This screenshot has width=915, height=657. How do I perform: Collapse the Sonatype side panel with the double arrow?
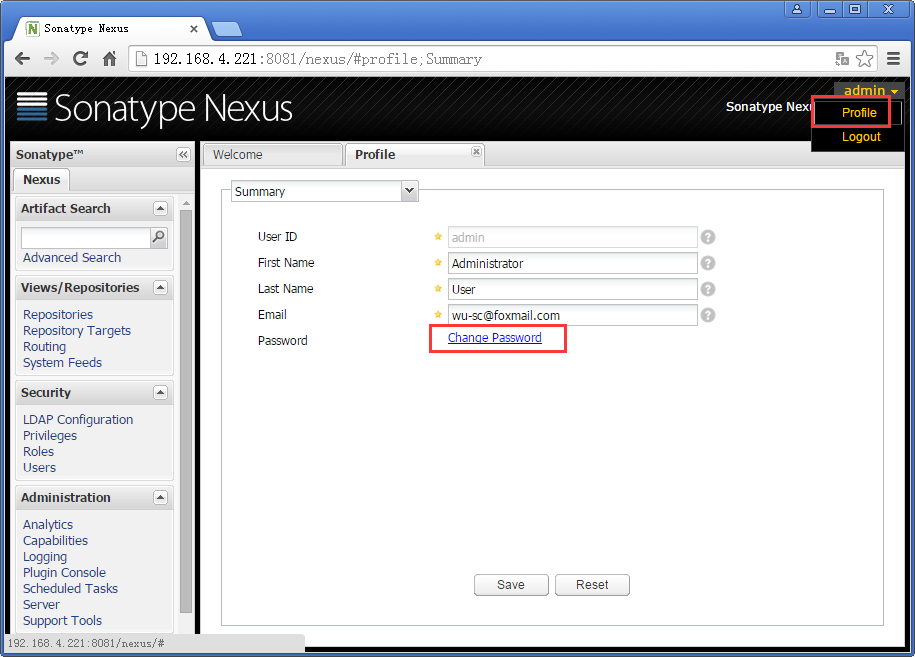pyautogui.click(x=183, y=155)
